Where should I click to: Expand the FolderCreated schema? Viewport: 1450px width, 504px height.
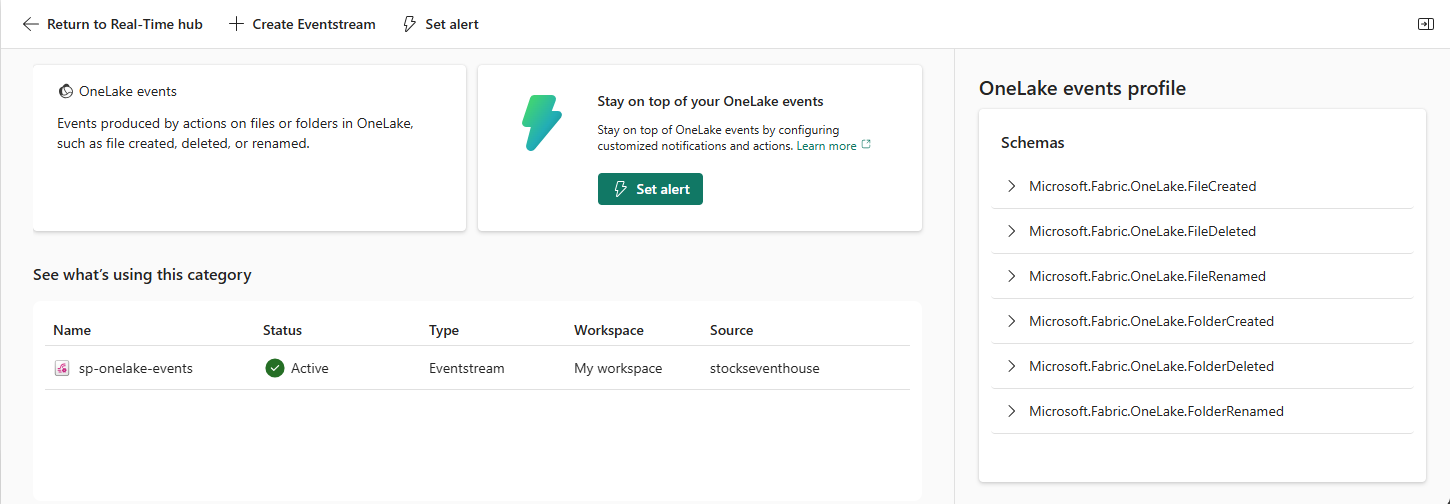[1011, 321]
